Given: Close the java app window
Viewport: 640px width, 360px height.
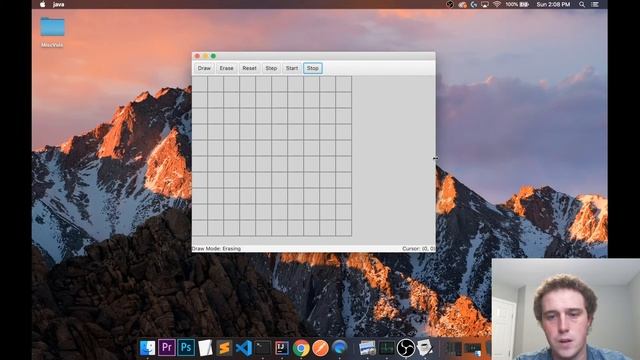Looking at the screenshot, I should point(198,56).
